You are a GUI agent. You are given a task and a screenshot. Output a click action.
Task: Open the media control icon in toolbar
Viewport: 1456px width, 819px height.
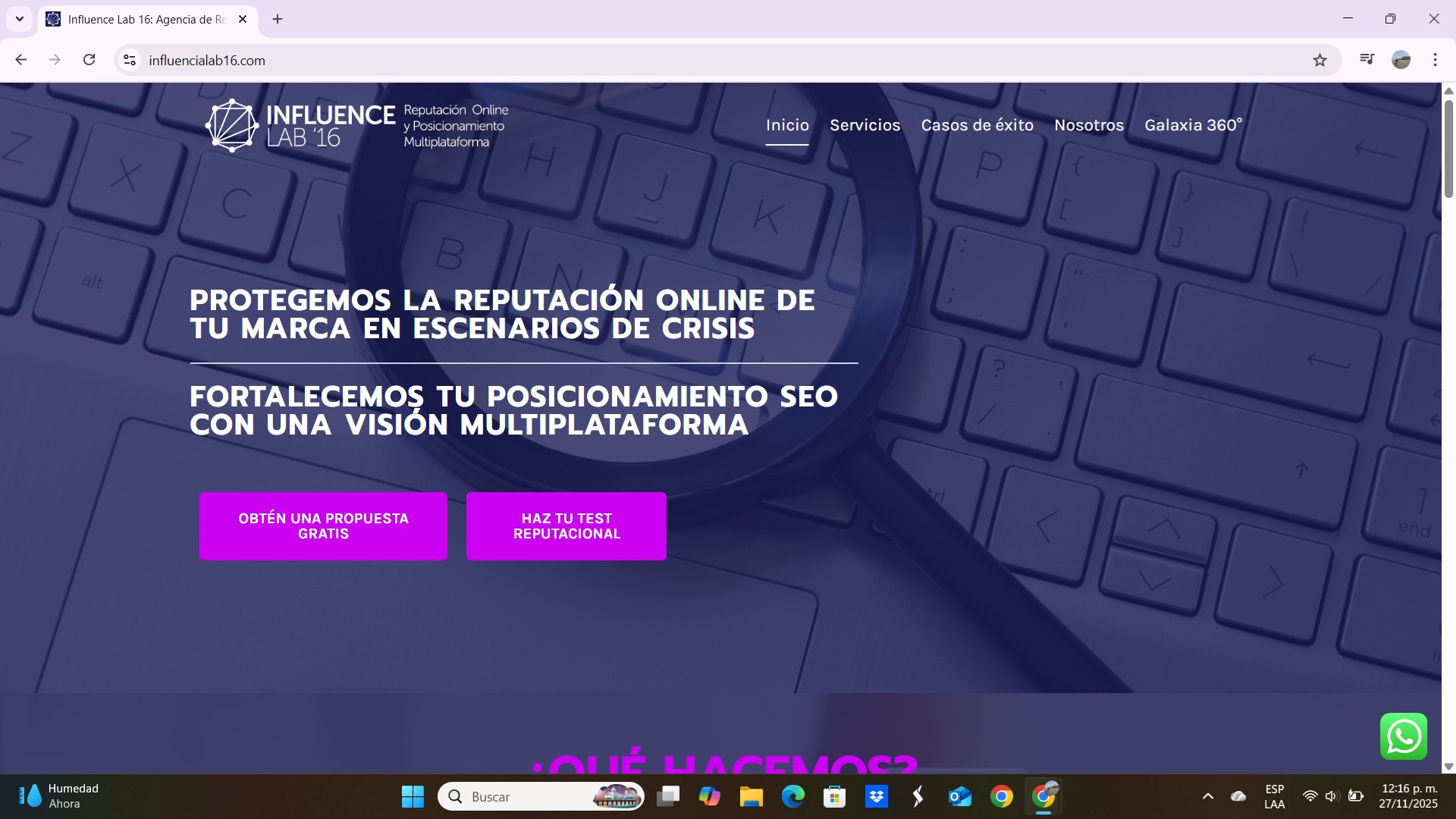point(1367,60)
